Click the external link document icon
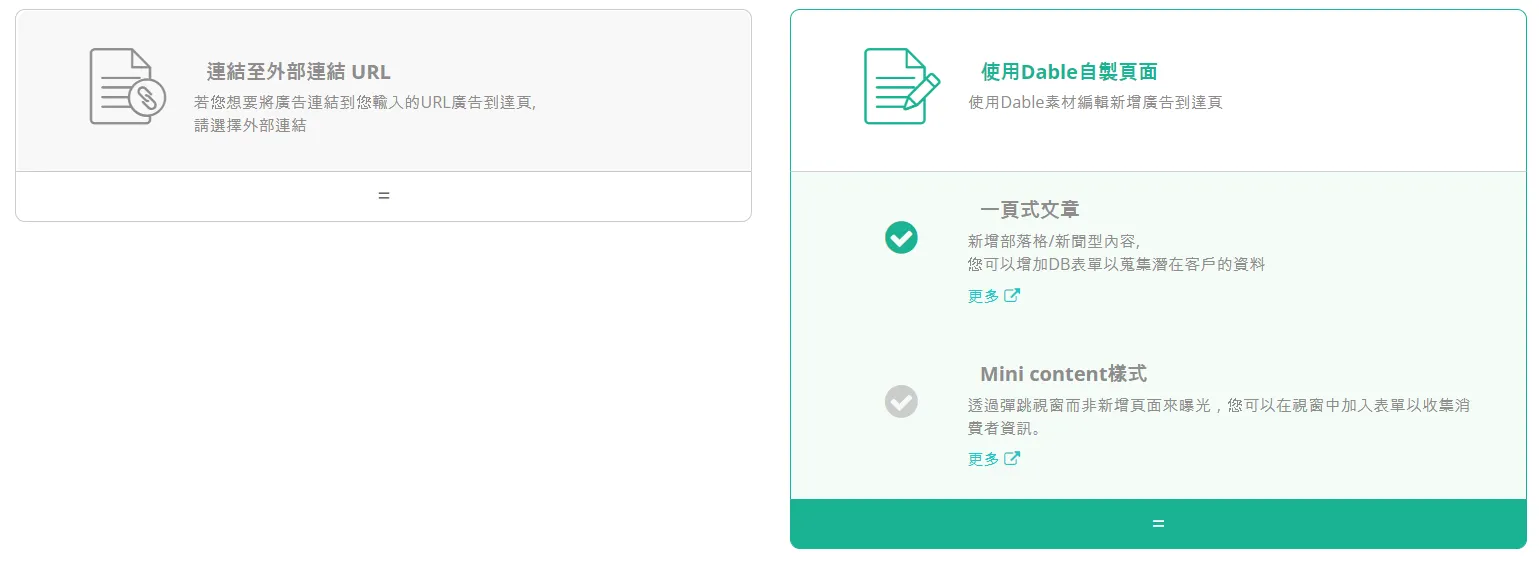 [127, 86]
